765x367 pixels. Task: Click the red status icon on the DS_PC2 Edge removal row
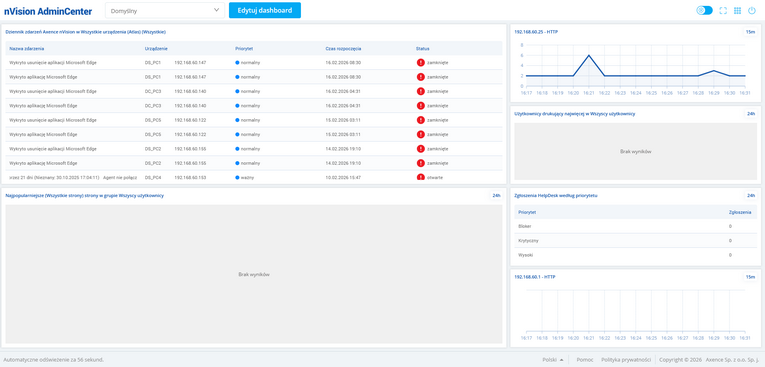[x=421, y=148]
